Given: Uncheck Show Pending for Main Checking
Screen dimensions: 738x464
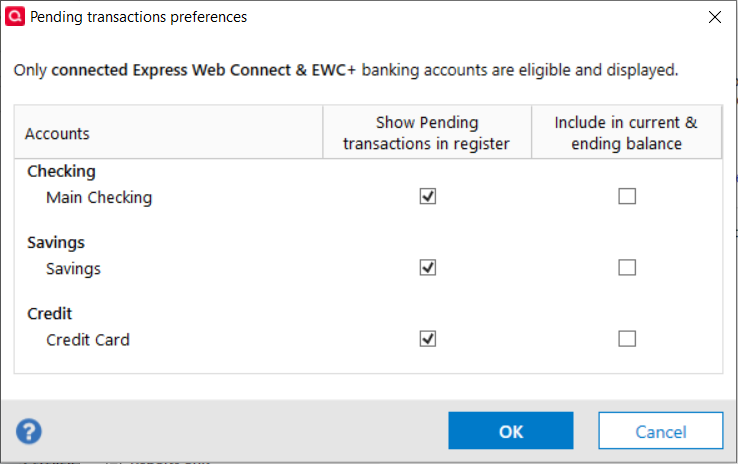Looking at the screenshot, I should tap(428, 197).
